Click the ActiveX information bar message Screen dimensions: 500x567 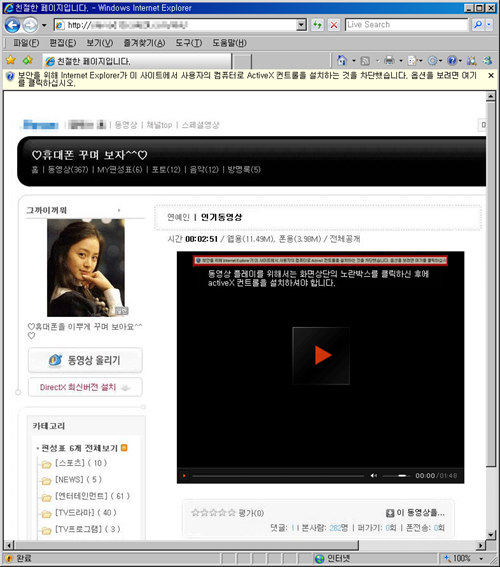(x=247, y=79)
